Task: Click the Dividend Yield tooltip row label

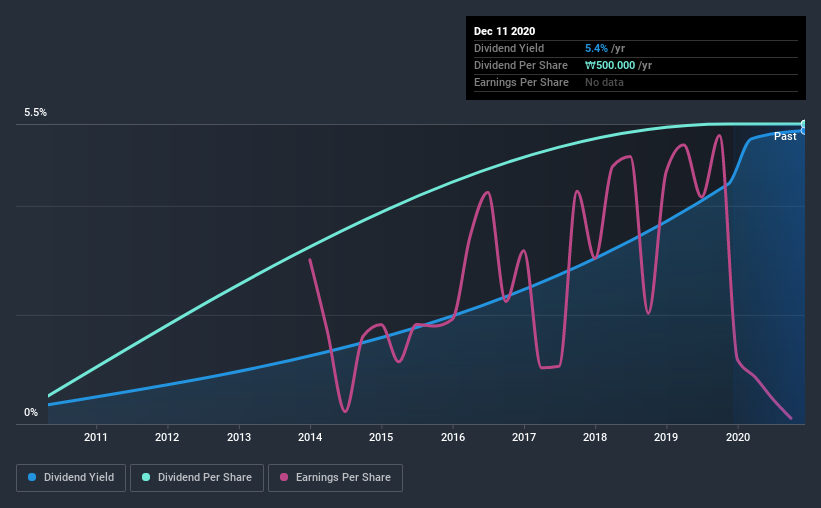Action: coord(509,49)
